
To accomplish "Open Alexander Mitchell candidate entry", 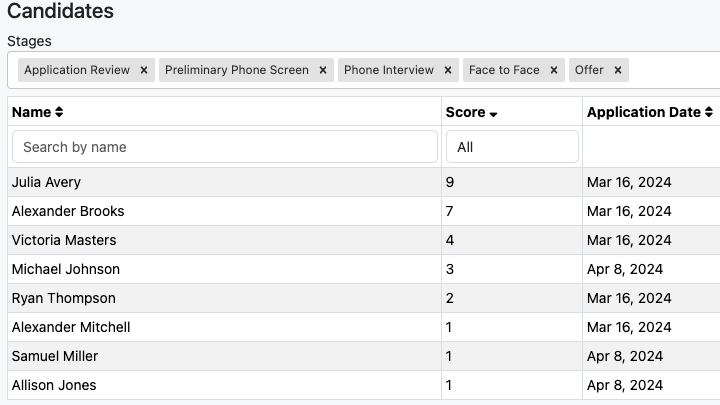I will coord(363,327).
